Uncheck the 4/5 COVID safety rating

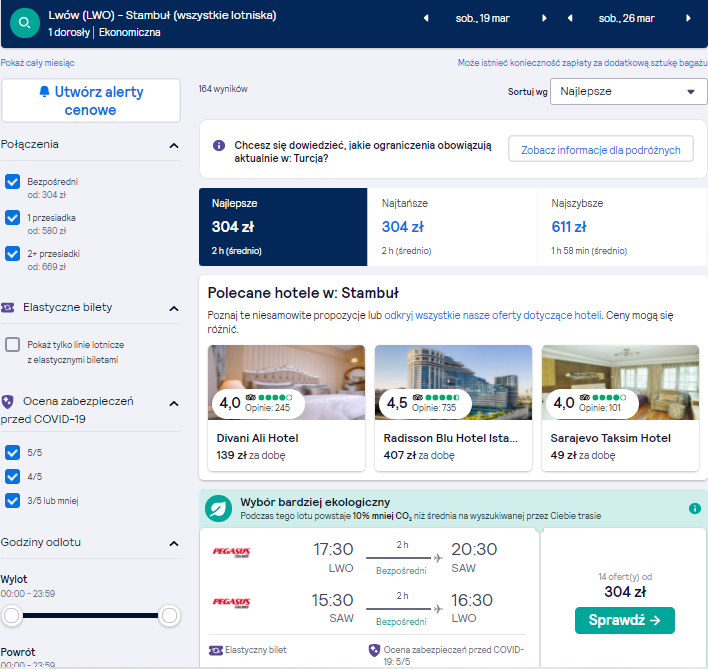tap(13, 477)
